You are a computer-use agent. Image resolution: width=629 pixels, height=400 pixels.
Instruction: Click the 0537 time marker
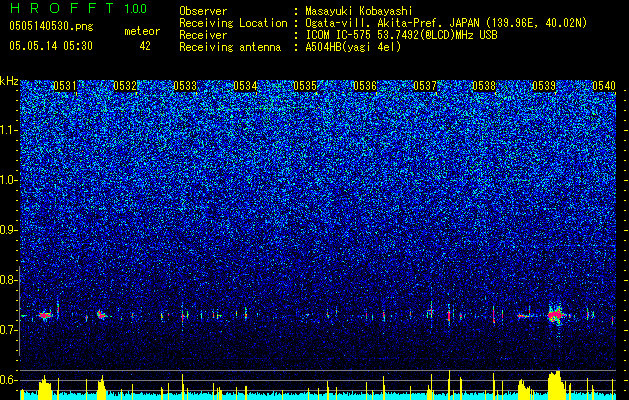[425, 86]
